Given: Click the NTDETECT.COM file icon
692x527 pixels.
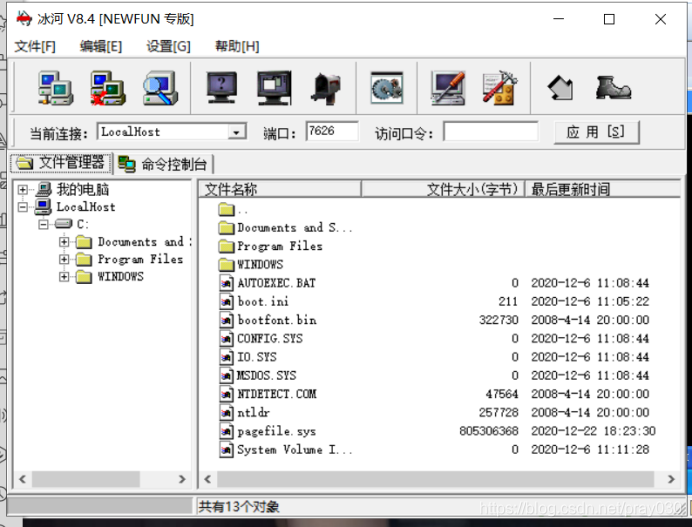Looking at the screenshot, I should [x=226, y=394].
